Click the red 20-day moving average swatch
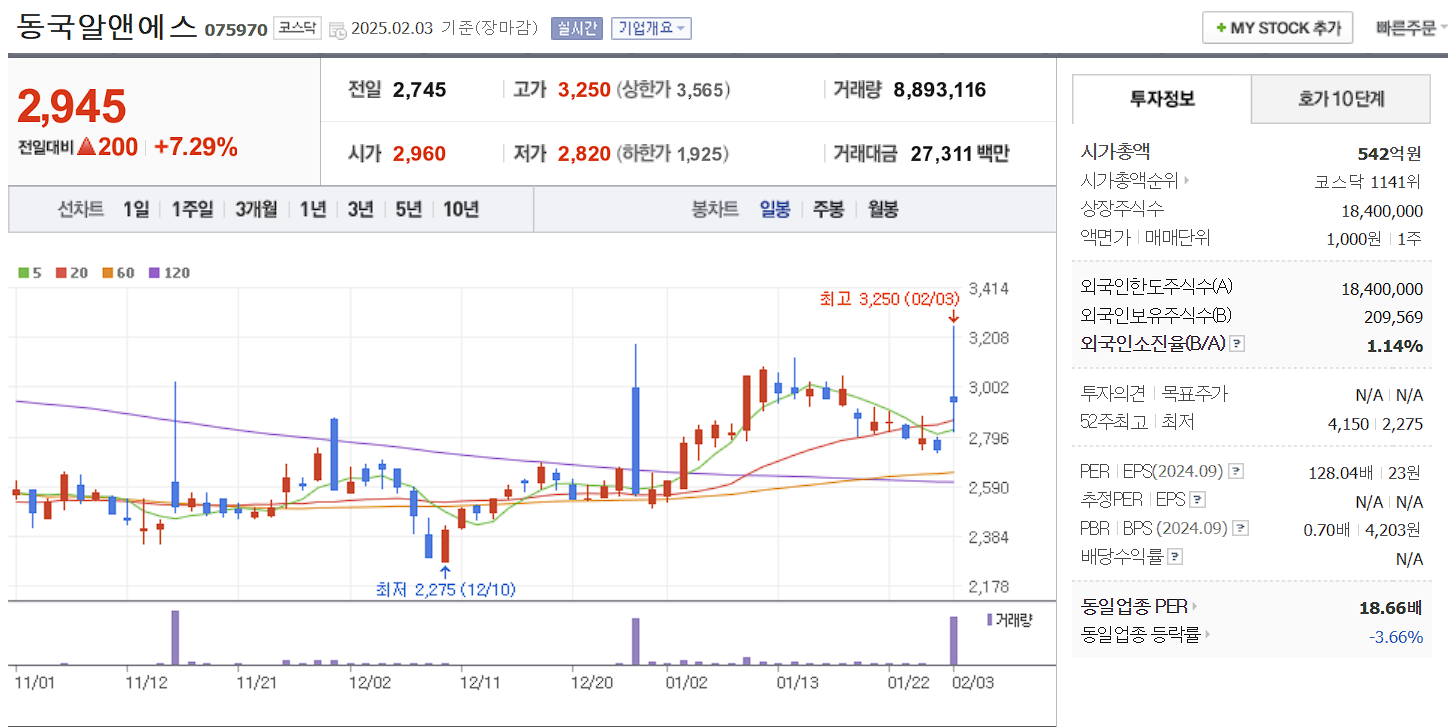 pos(63,272)
